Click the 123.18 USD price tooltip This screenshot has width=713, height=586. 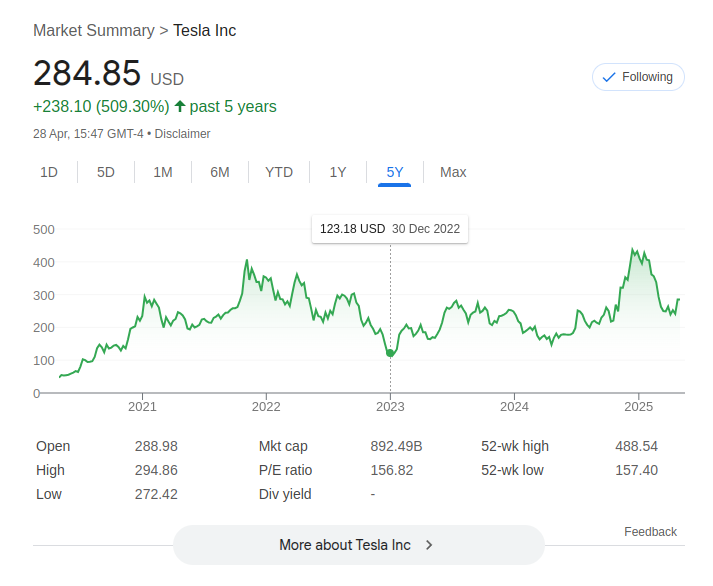390,229
